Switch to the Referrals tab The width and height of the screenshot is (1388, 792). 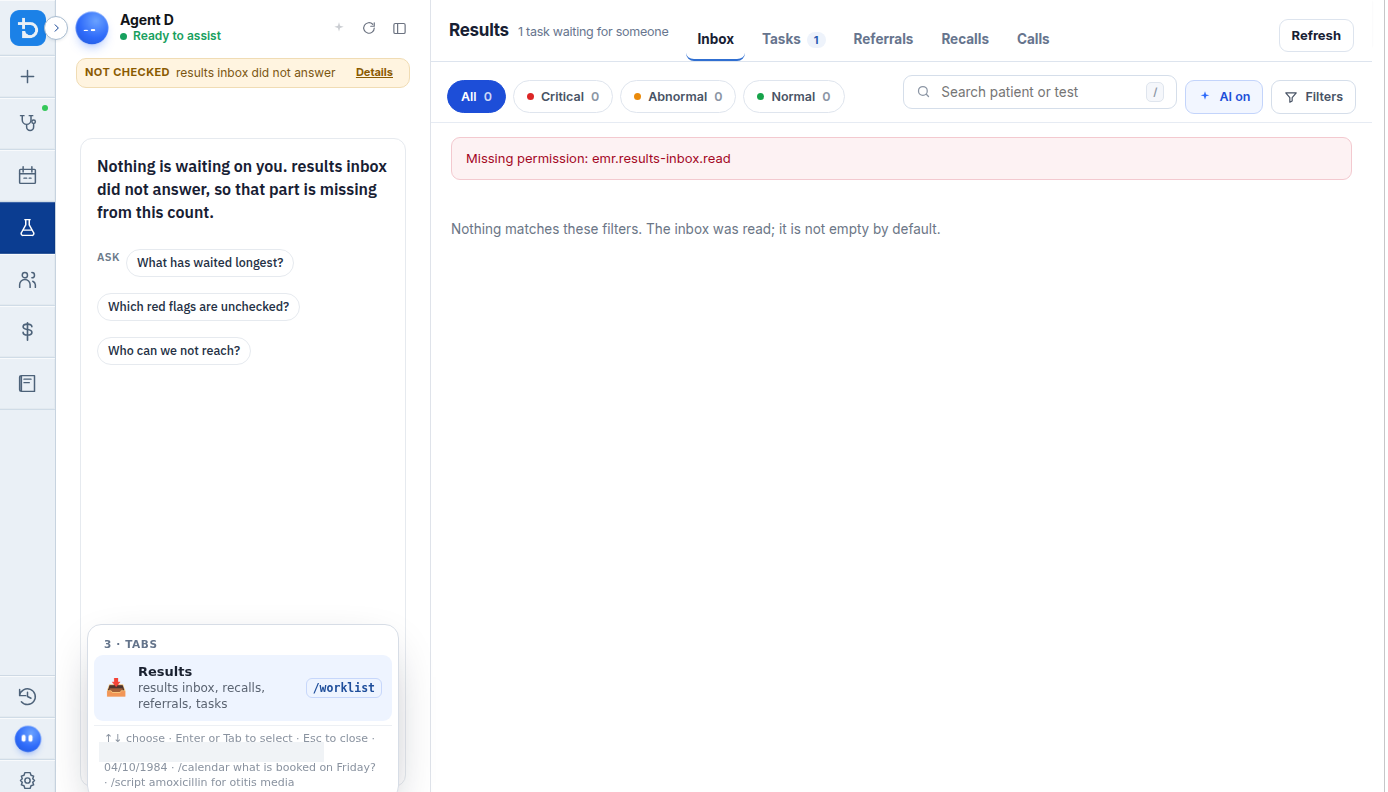click(x=883, y=39)
